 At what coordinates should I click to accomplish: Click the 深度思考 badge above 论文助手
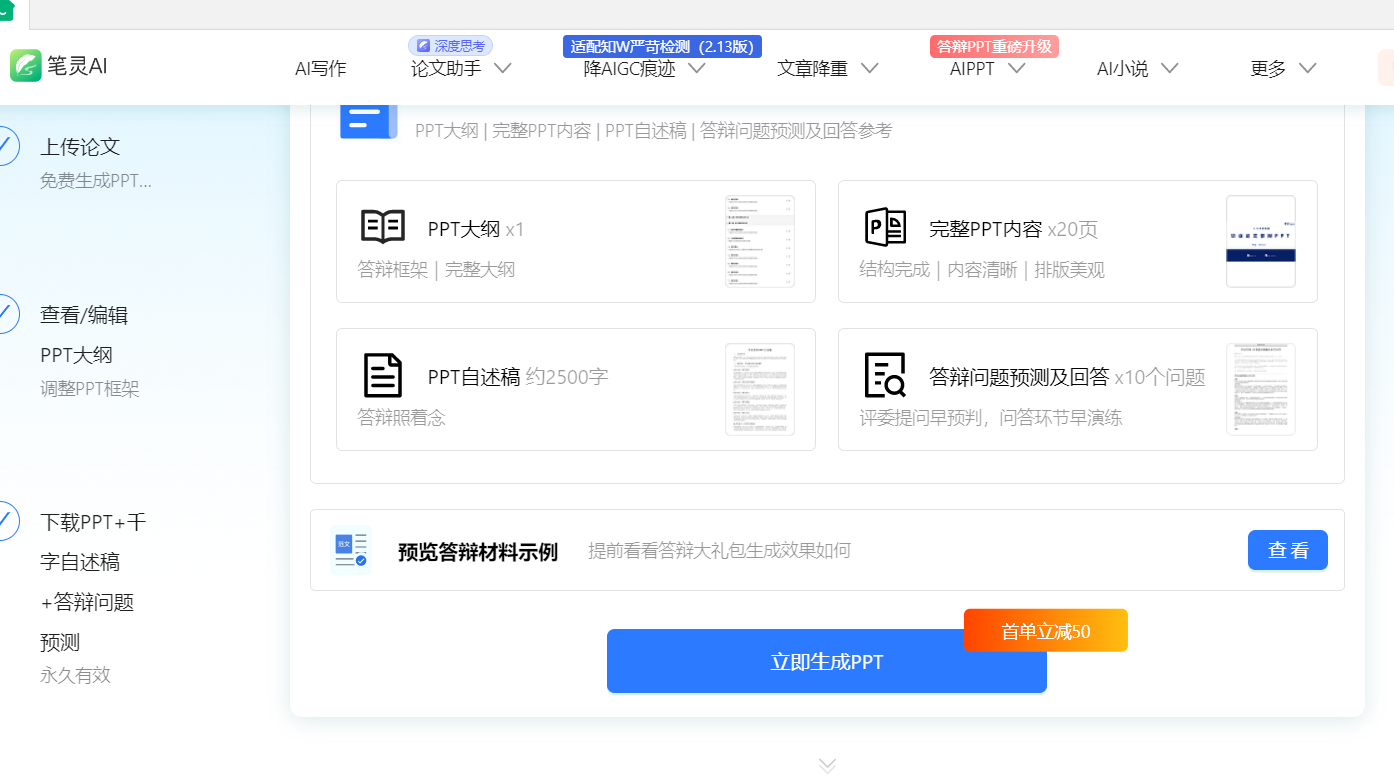point(449,45)
